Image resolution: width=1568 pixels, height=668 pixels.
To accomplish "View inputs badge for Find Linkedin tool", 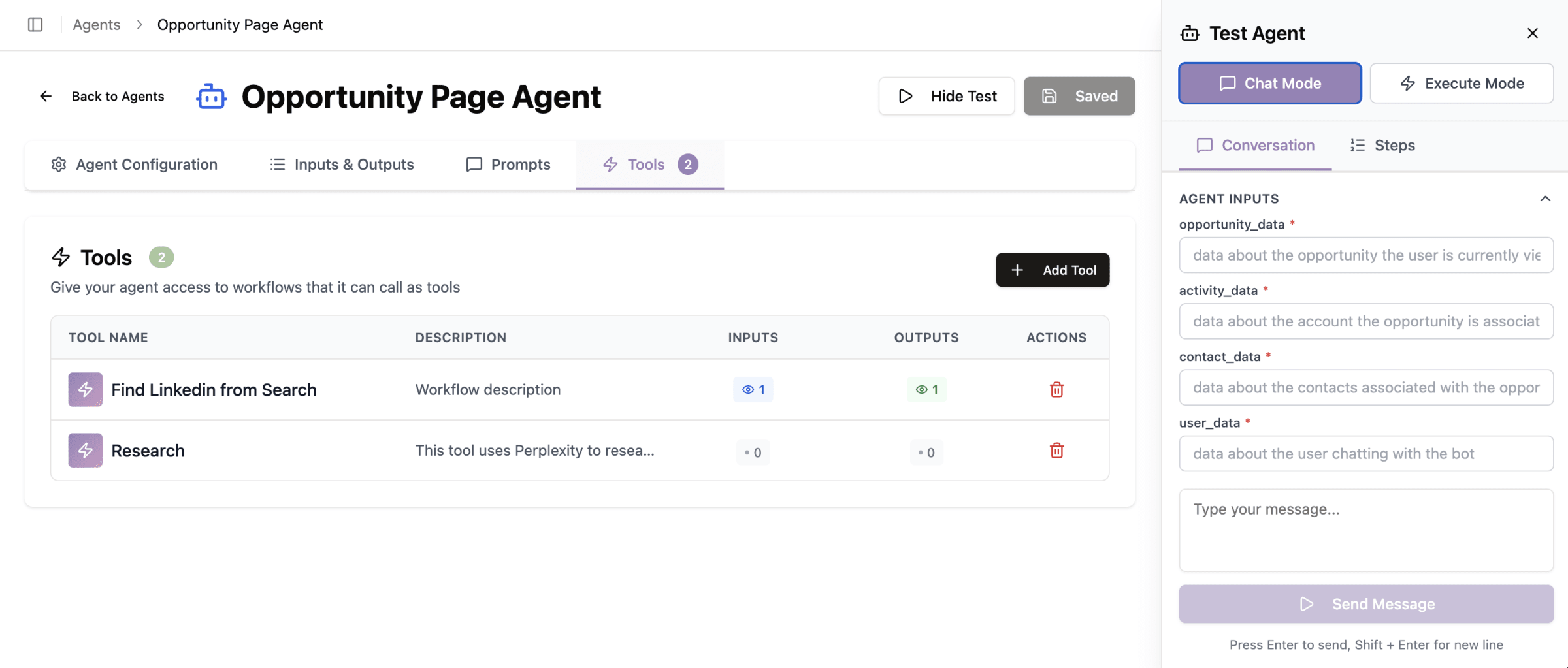I will (753, 390).
